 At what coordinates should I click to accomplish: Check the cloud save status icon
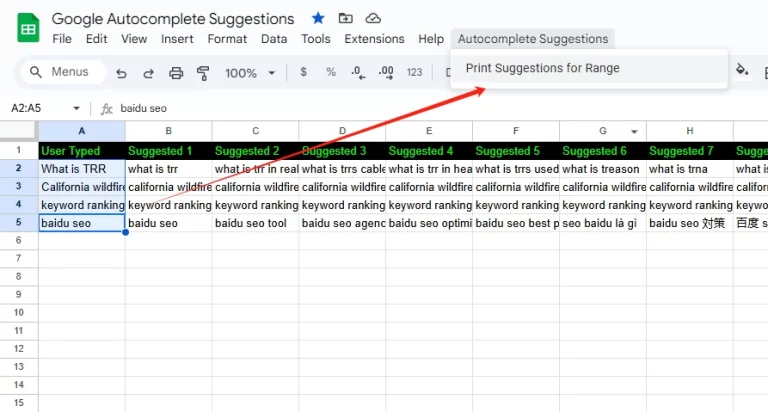click(373, 19)
